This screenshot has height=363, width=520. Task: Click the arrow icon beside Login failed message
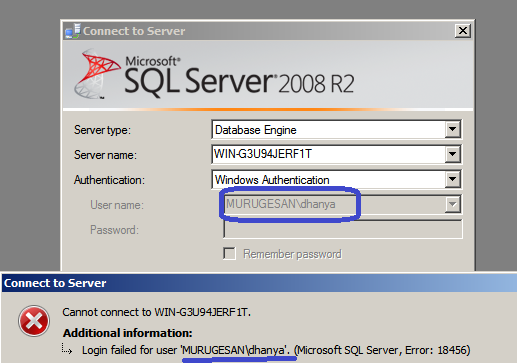click(67, 349)
